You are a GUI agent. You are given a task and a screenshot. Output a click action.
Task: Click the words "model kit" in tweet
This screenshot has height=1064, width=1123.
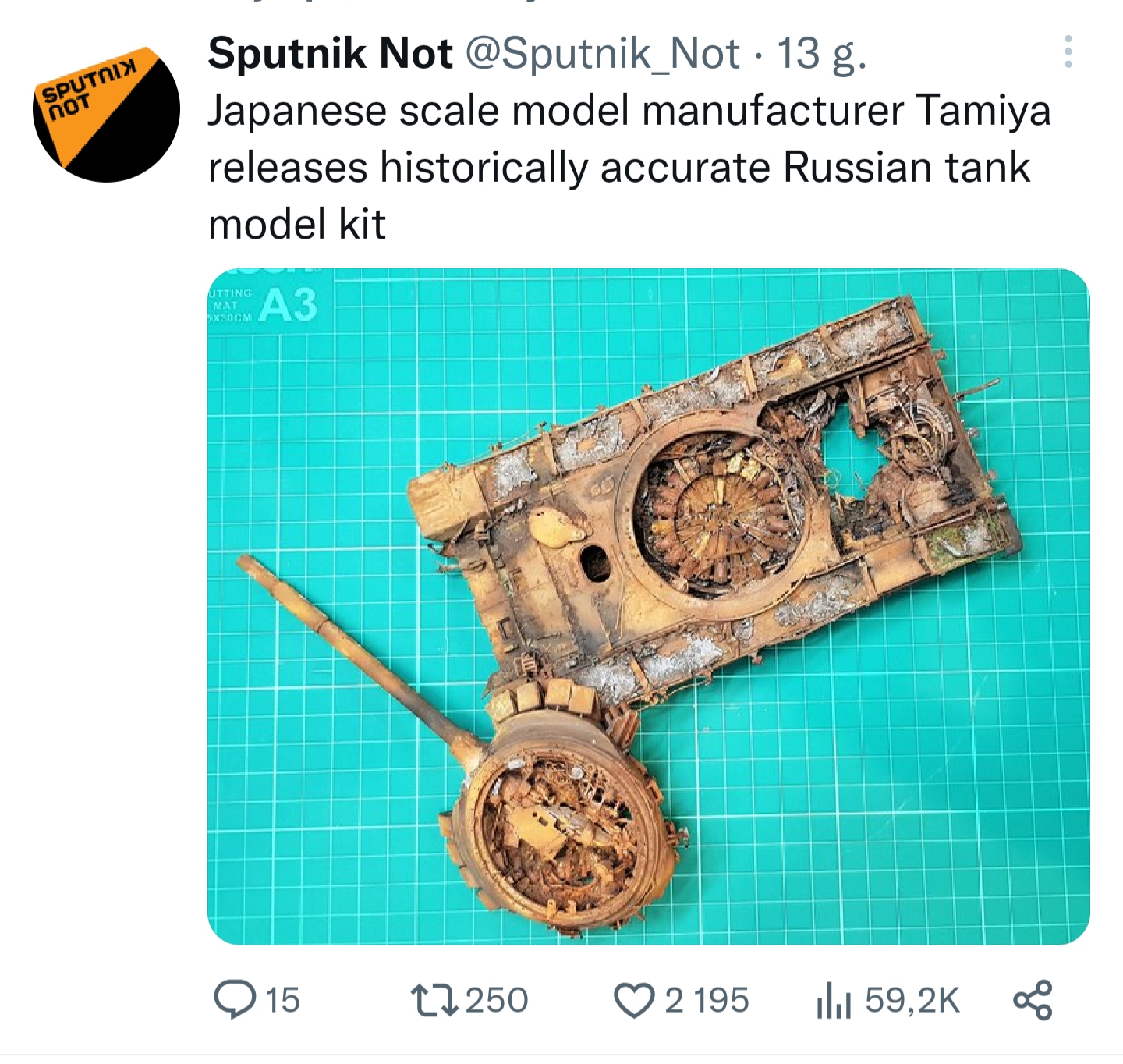pos(297,225)
